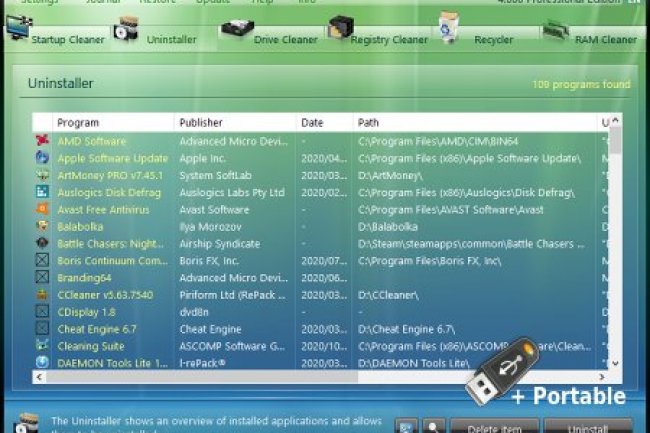Image resolution: width=650 pixels, height=433 pixels.
Task: Select publisher cell 'System SoftLab'
Action: point(216,175)
